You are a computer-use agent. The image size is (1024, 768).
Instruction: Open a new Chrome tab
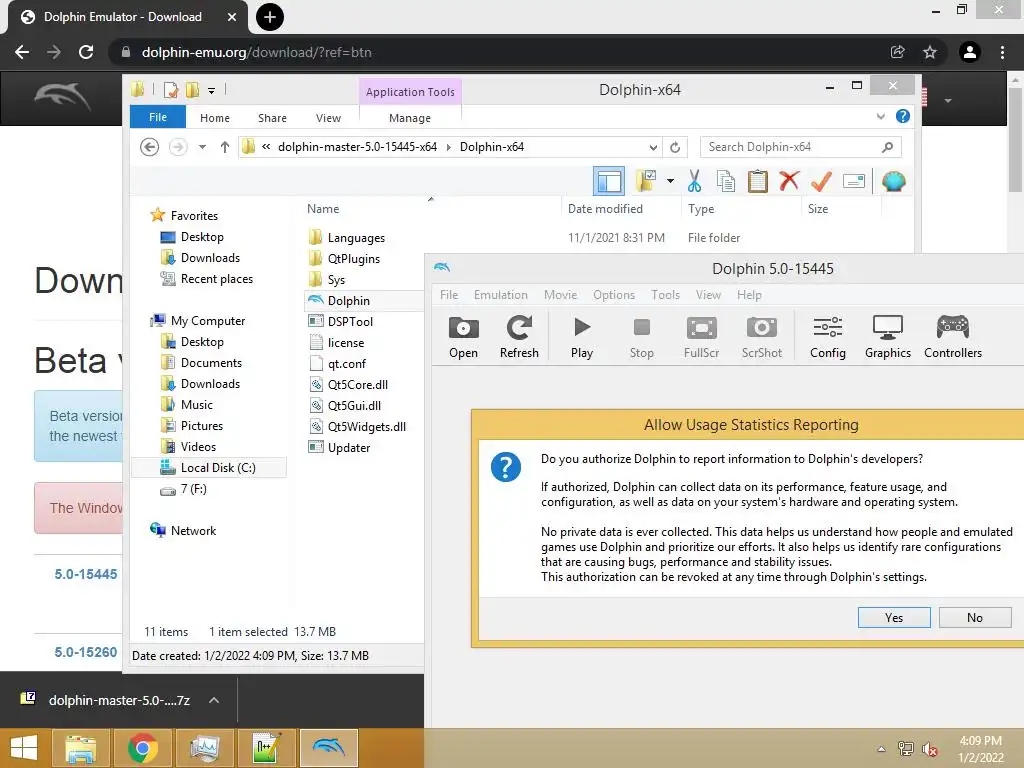(x=270, y=17)
